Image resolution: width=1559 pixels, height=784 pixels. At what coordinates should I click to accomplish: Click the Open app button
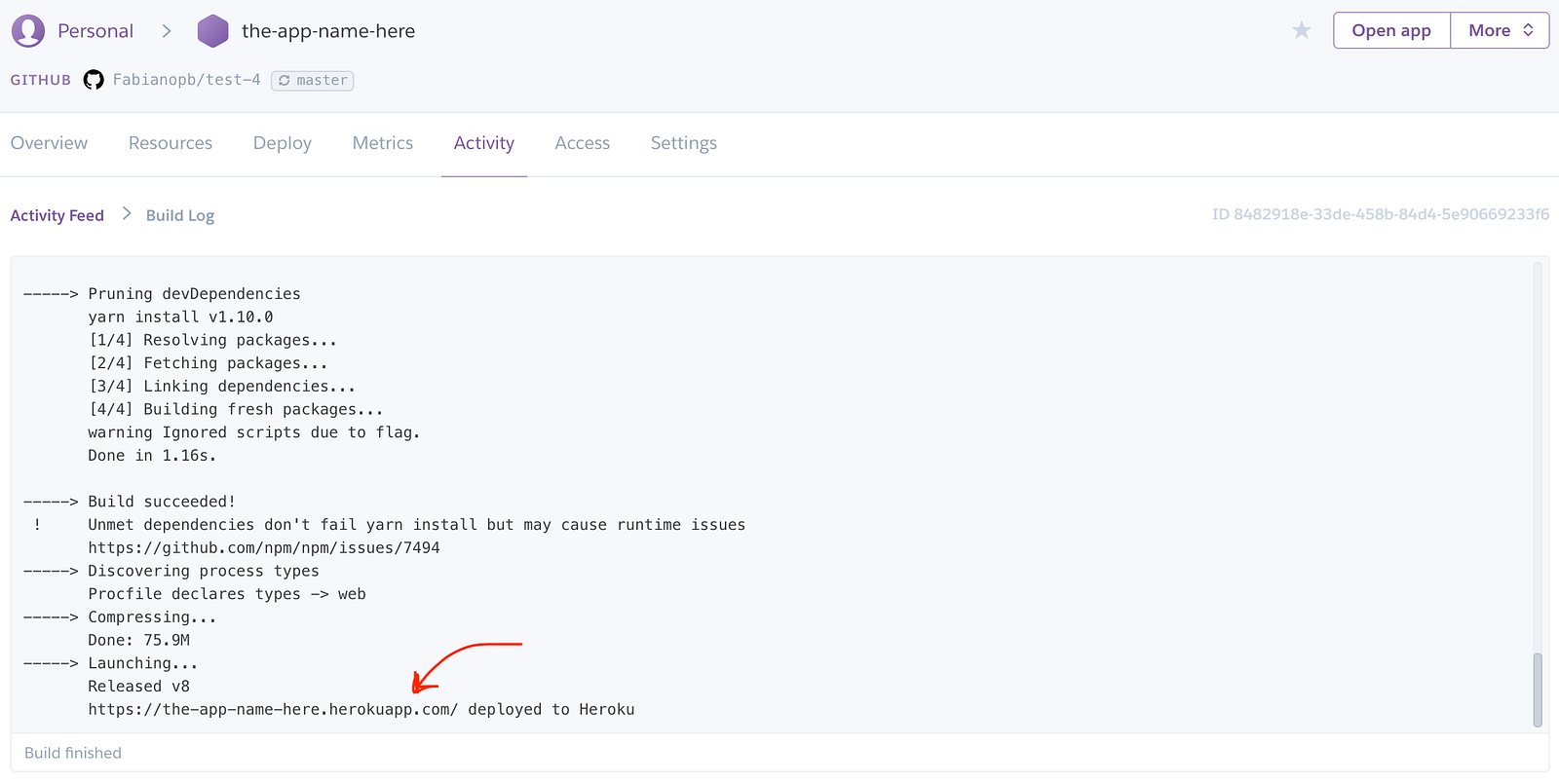pyautogui.click(x=1391, y=30)
